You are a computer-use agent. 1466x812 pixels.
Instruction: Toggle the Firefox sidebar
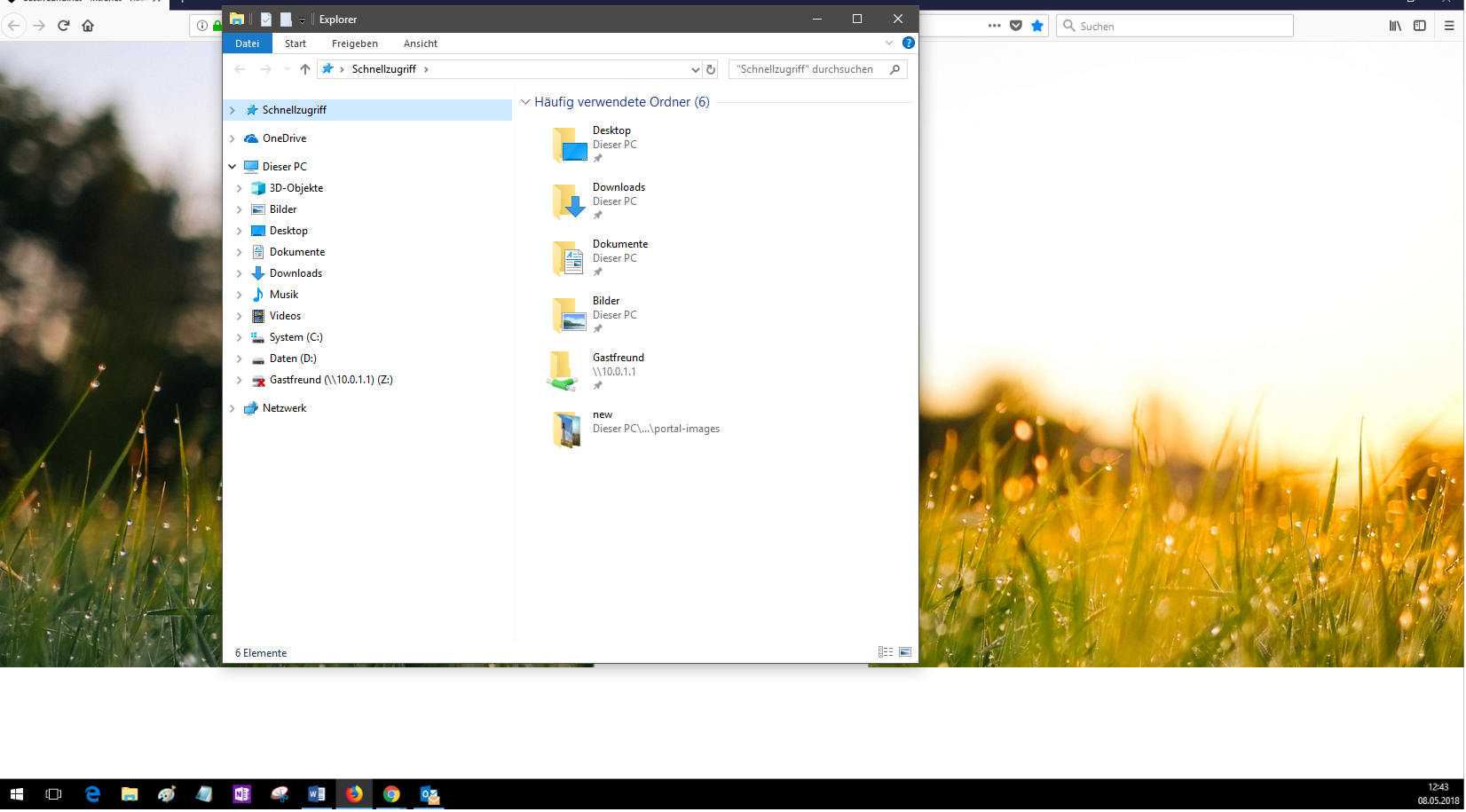pyautogui.click(x=1420, y=26)
